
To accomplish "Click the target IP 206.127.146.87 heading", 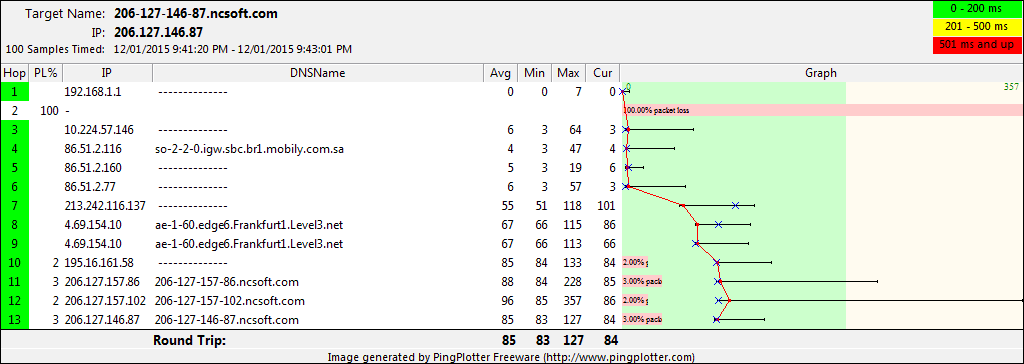I will pos(158,32).
